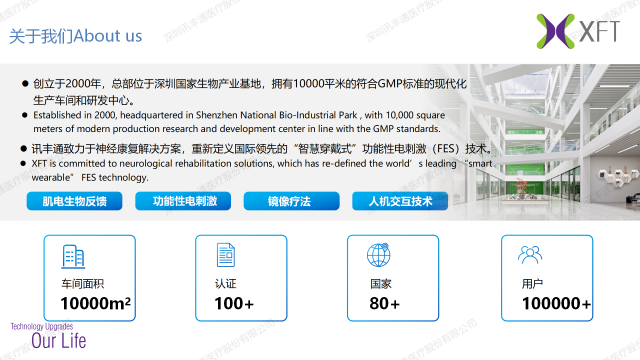Viewport: 640px width, 360px height.
Task: Select the 人机交互技术 button
Action: pyautogui.click(x=400, y=201)
